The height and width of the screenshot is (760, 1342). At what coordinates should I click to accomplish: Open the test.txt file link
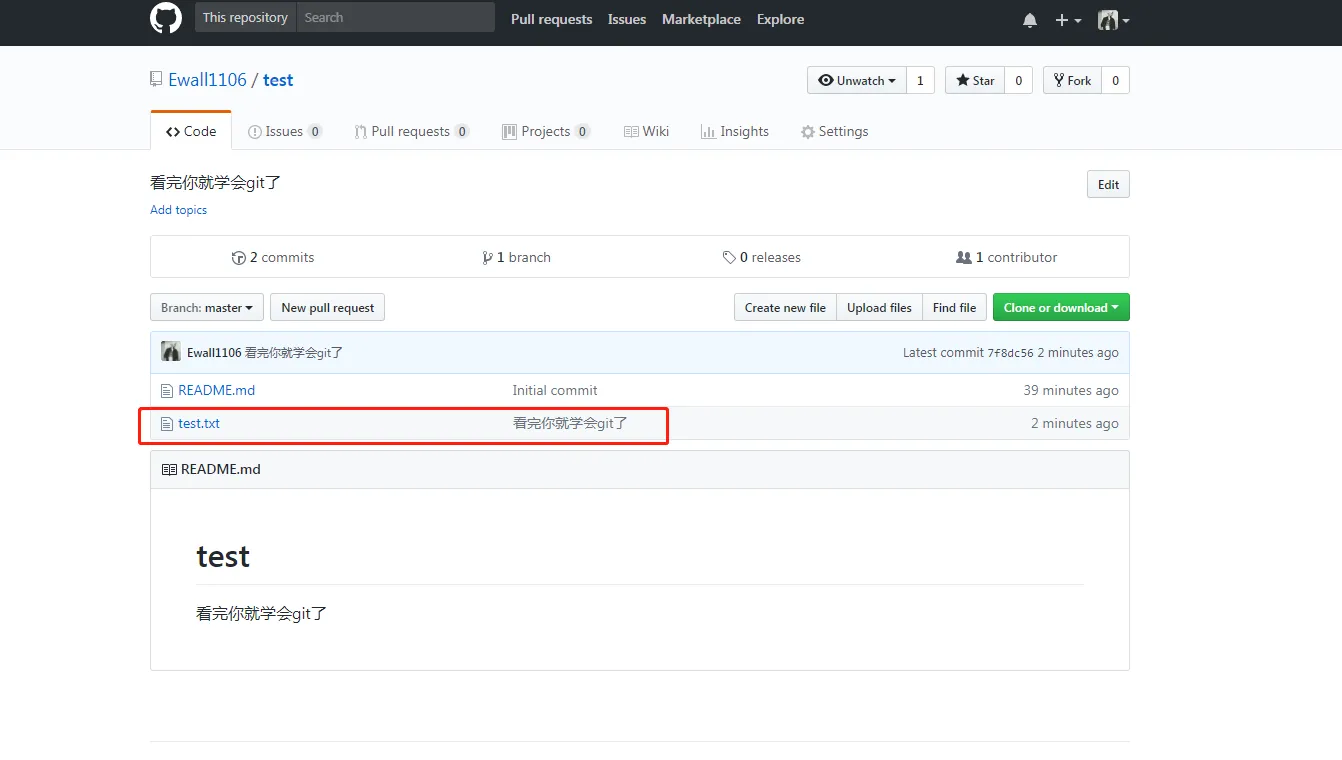[199, 424]
